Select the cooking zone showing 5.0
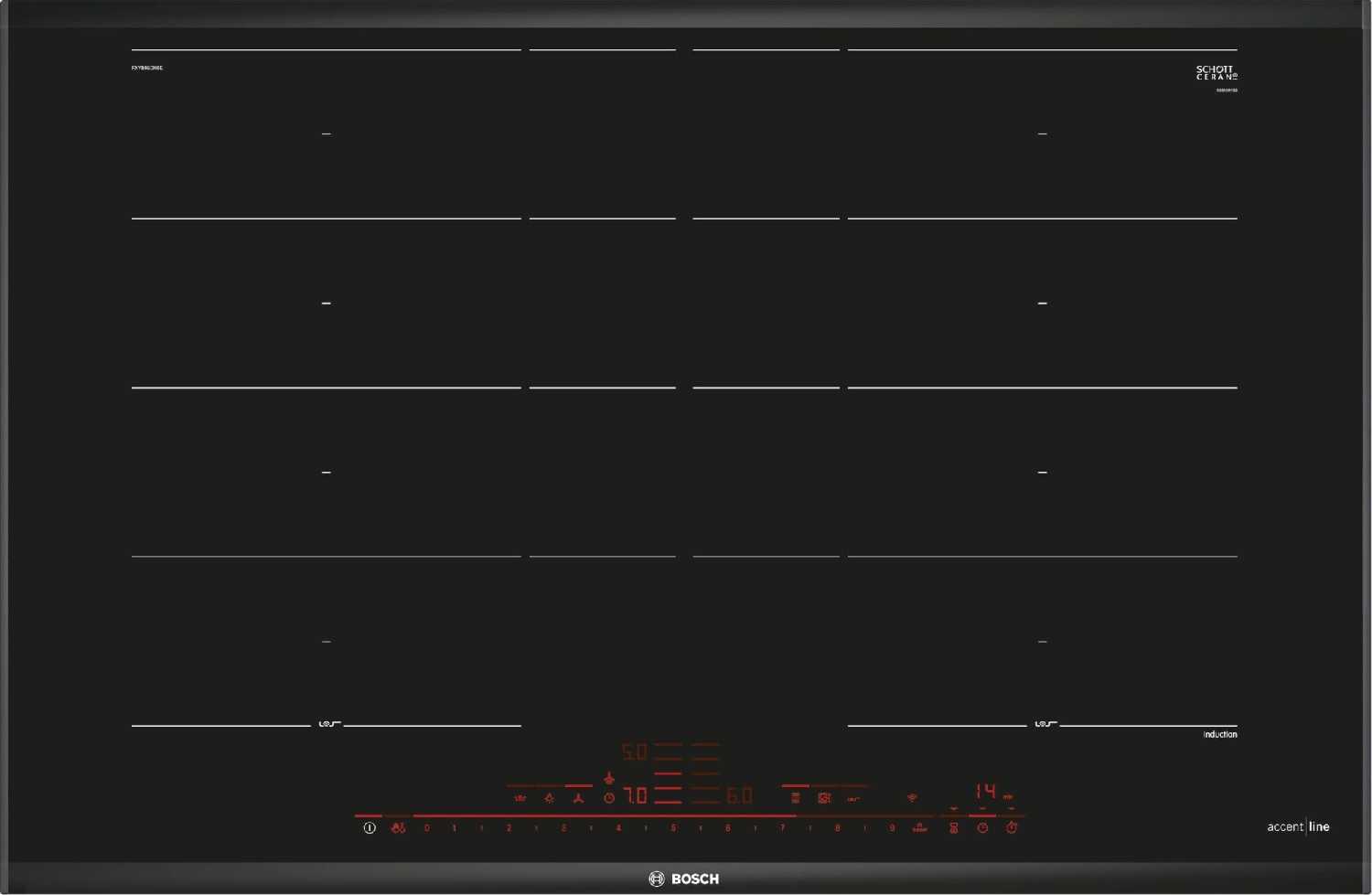This screenshot has width=1372, height=895. [635, 752]
